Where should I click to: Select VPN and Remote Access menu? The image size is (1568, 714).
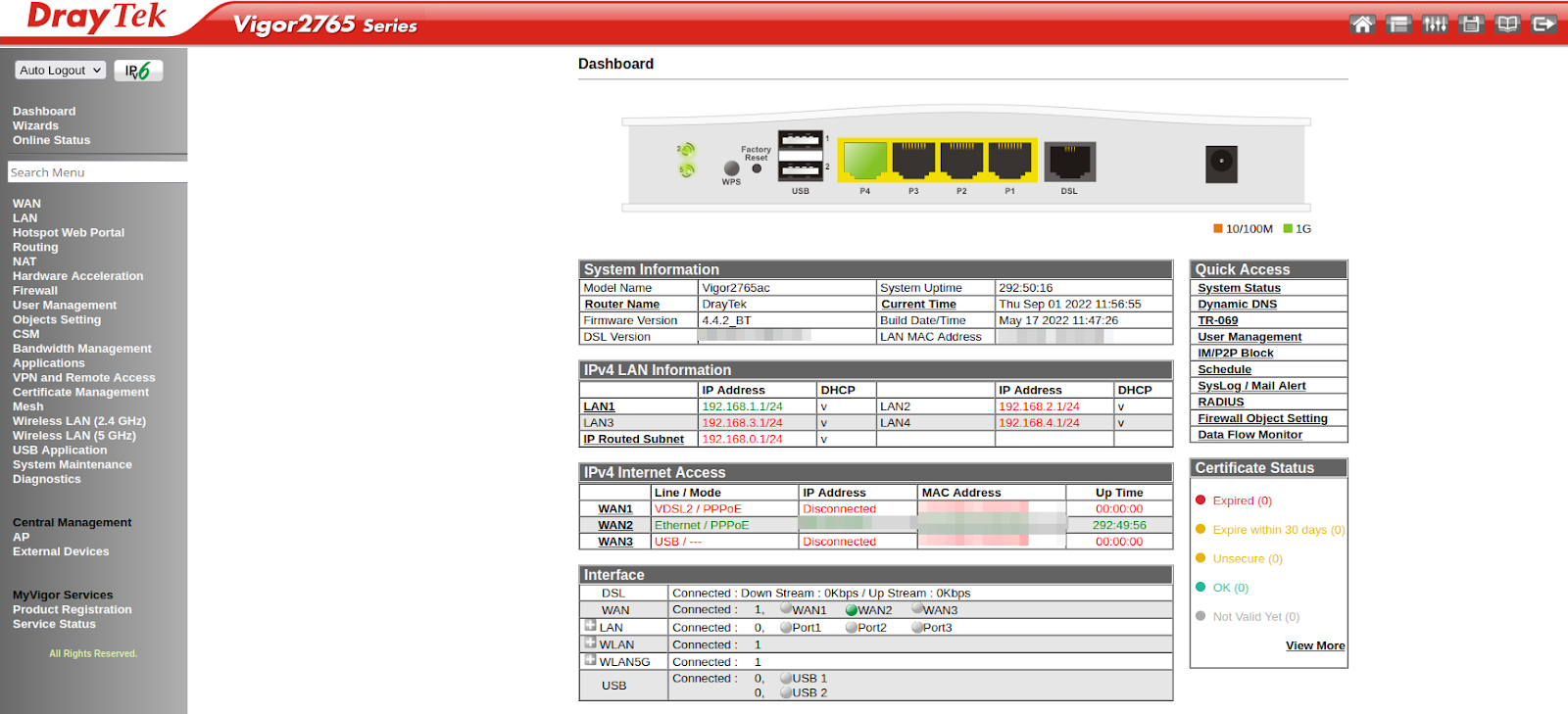[x=83, y=378]
